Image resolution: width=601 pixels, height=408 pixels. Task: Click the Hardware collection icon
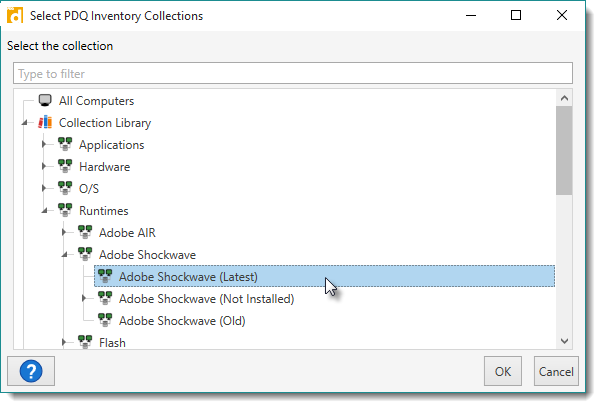pos(65,167)
